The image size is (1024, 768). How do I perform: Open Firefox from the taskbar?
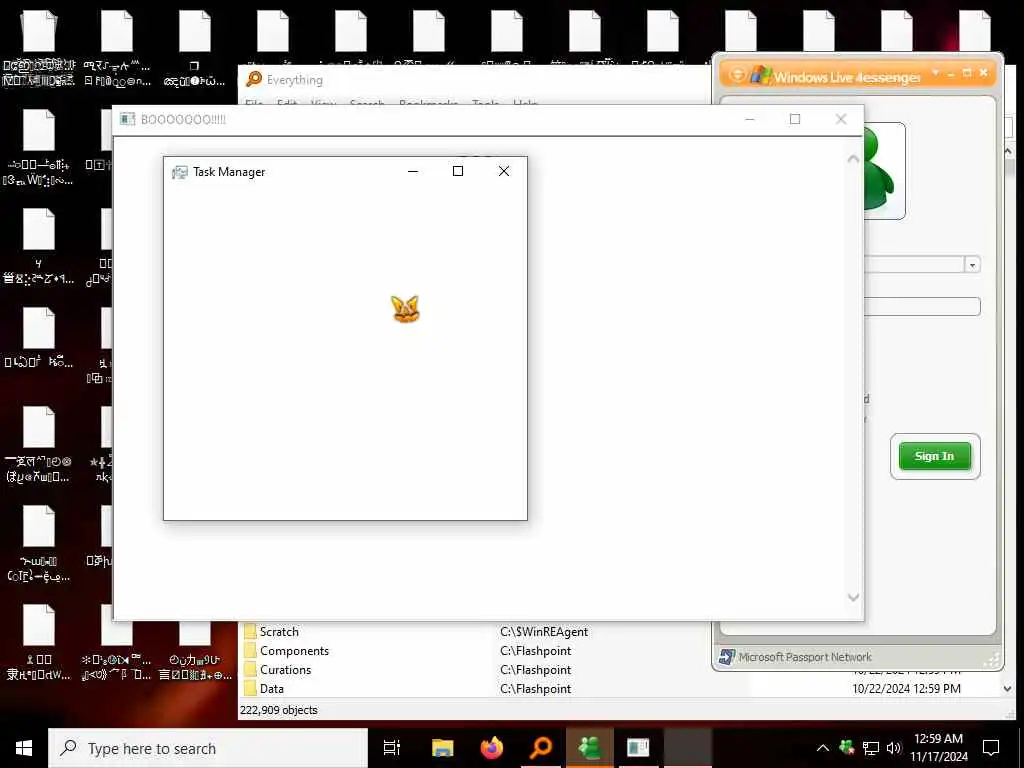point(492,748)
